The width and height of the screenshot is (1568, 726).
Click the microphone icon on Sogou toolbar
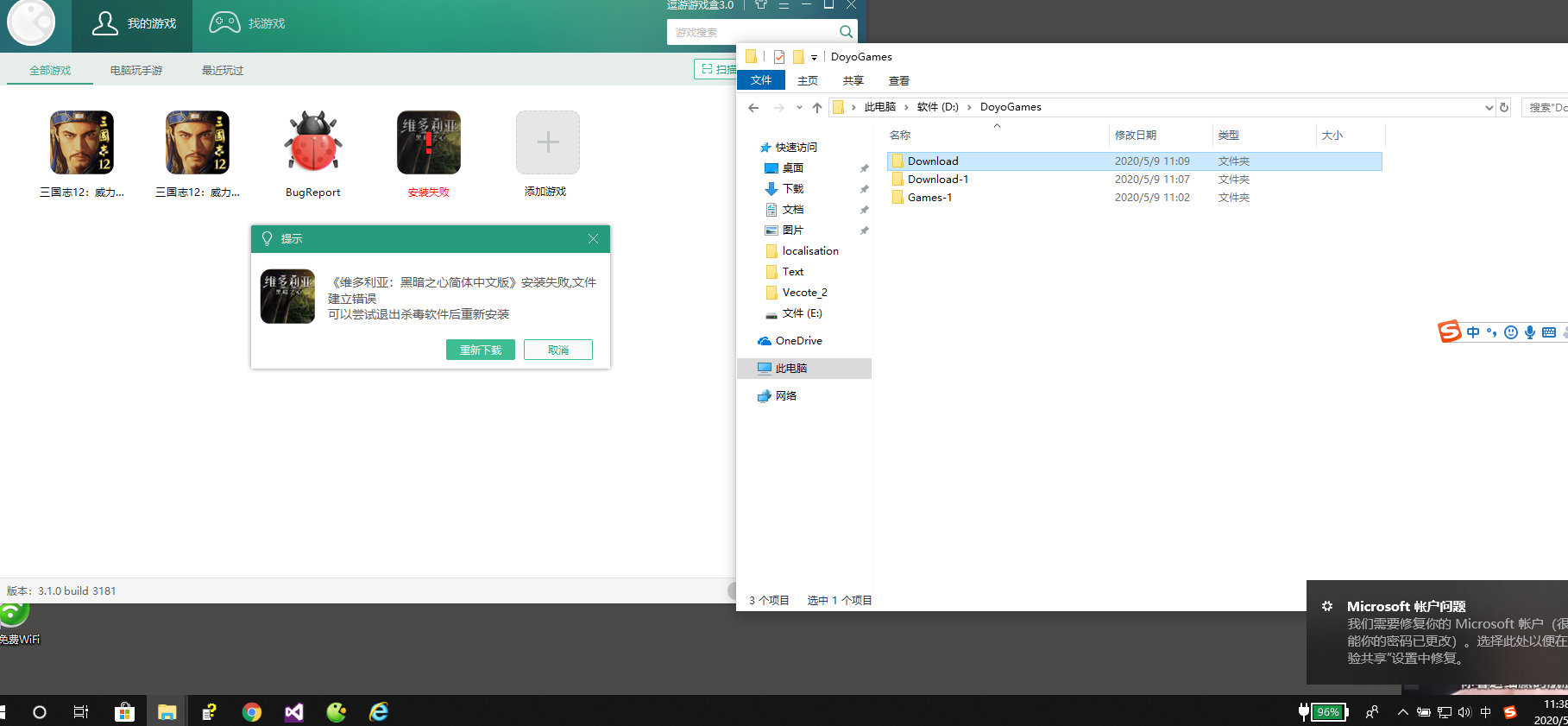click(1529, 332)
